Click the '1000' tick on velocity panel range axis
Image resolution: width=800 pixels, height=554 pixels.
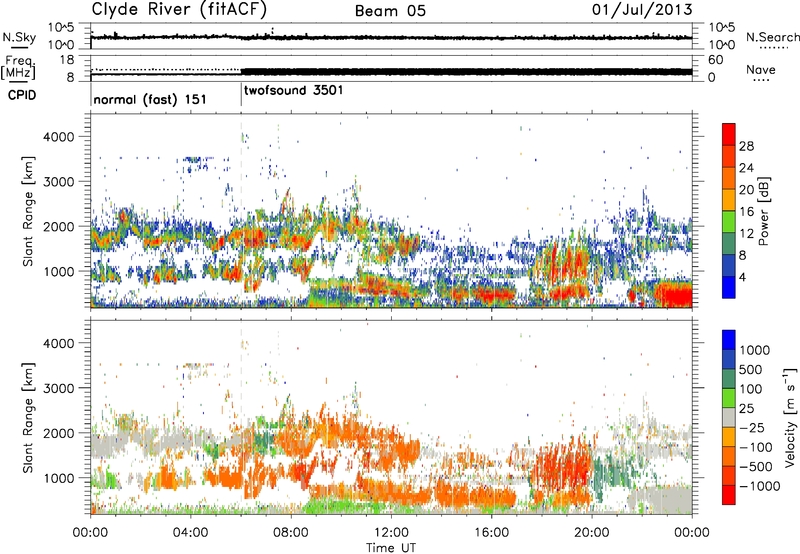(x=58, y=478)
